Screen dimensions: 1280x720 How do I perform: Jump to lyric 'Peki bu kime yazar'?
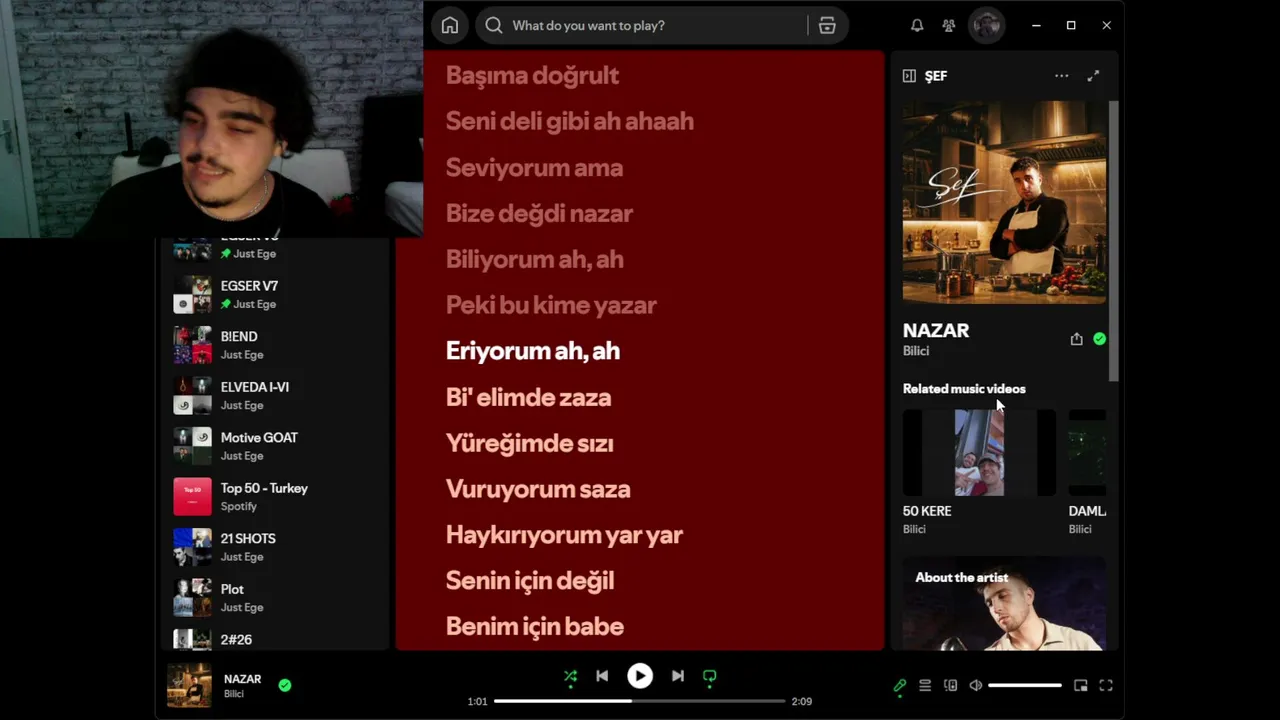(551, 305)
